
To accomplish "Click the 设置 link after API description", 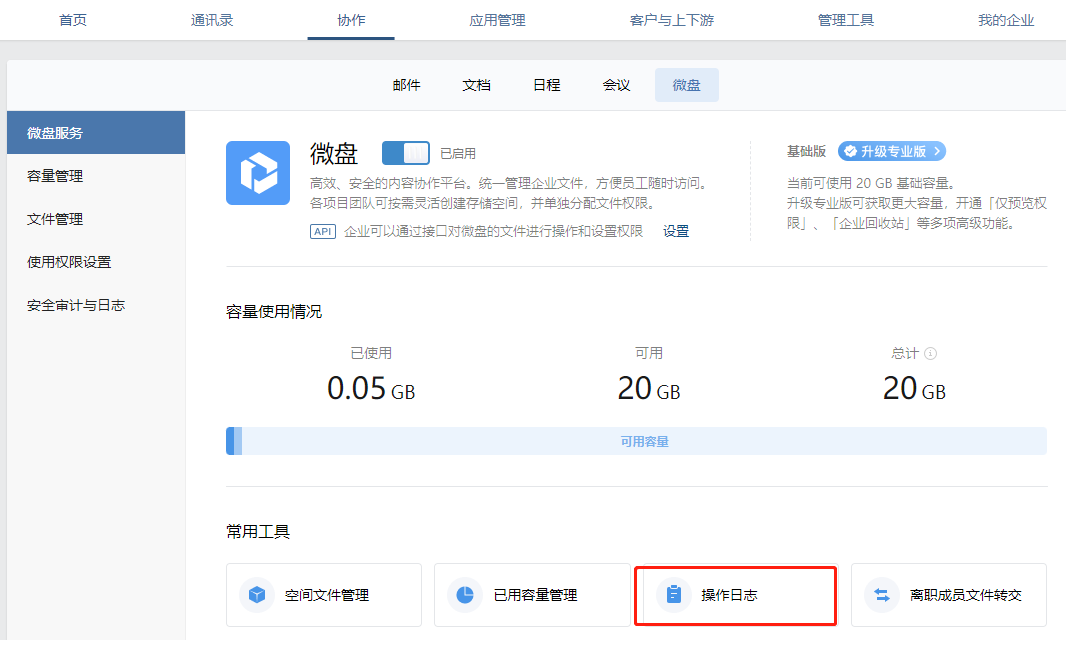I will coord(676,231).
